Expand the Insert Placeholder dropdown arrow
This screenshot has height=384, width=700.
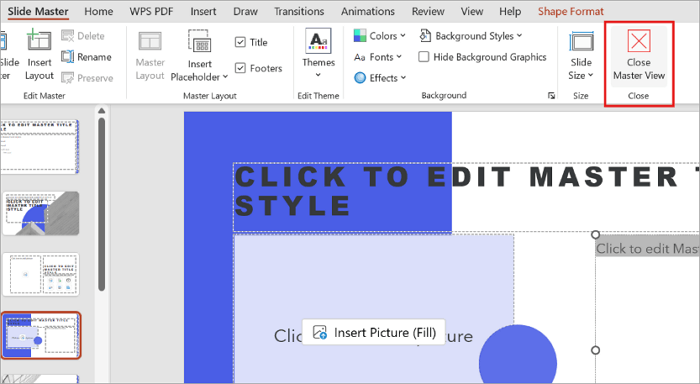point(225,77)
